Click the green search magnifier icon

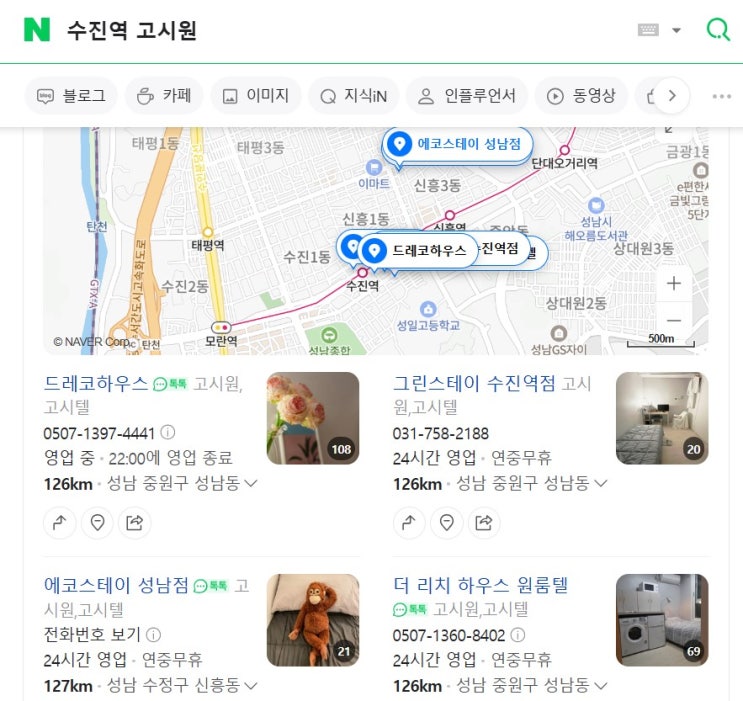click(x=718, y=29)
